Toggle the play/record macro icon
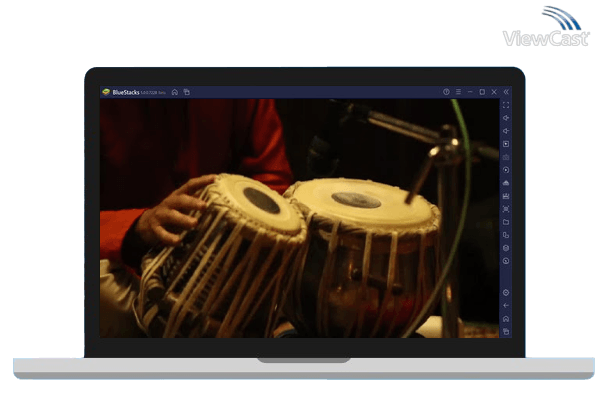The height and width of the screenshot is (414, 602). click(506, 144)
